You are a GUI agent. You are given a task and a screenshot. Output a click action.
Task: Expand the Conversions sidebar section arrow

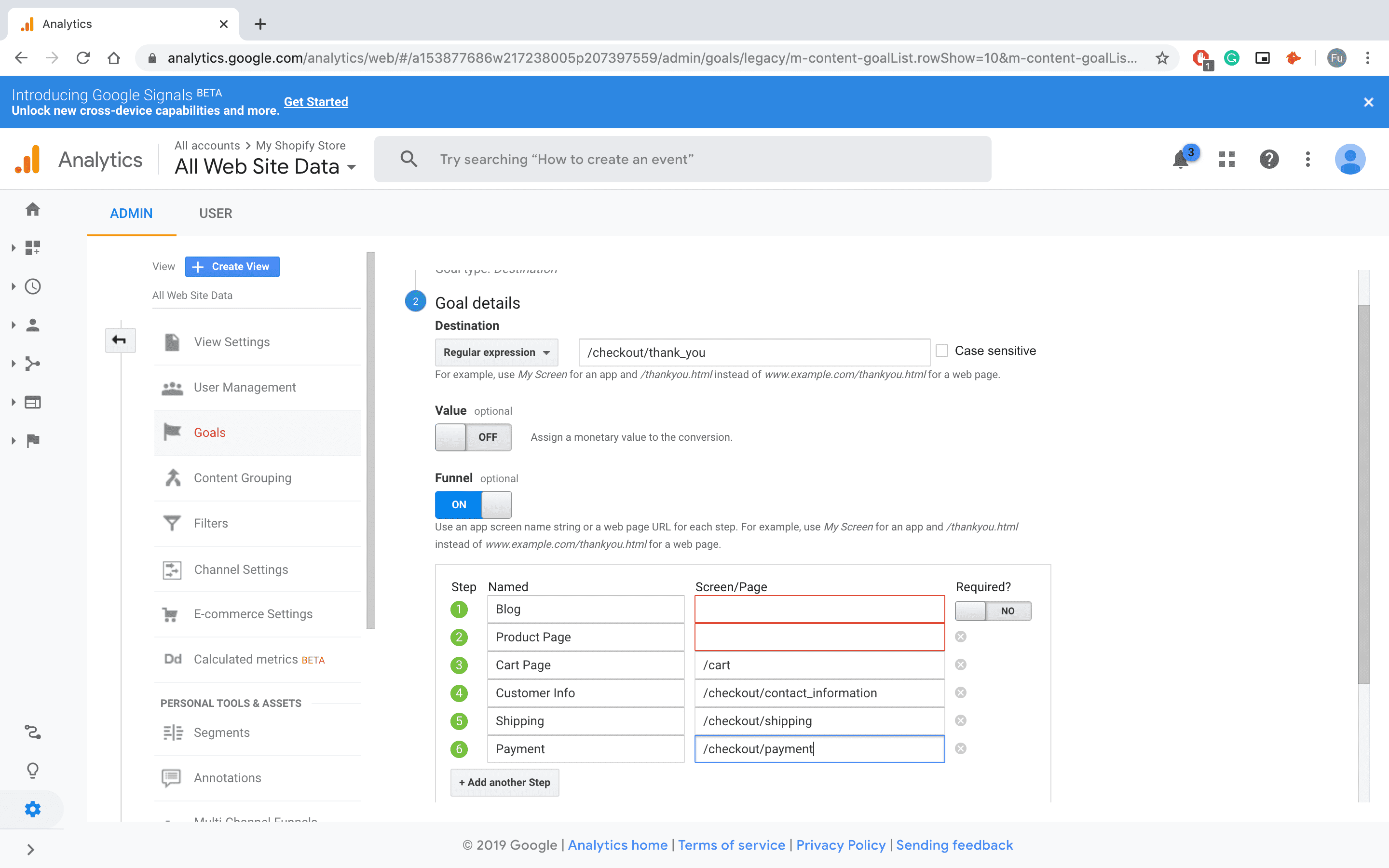[x=13, y=440]
